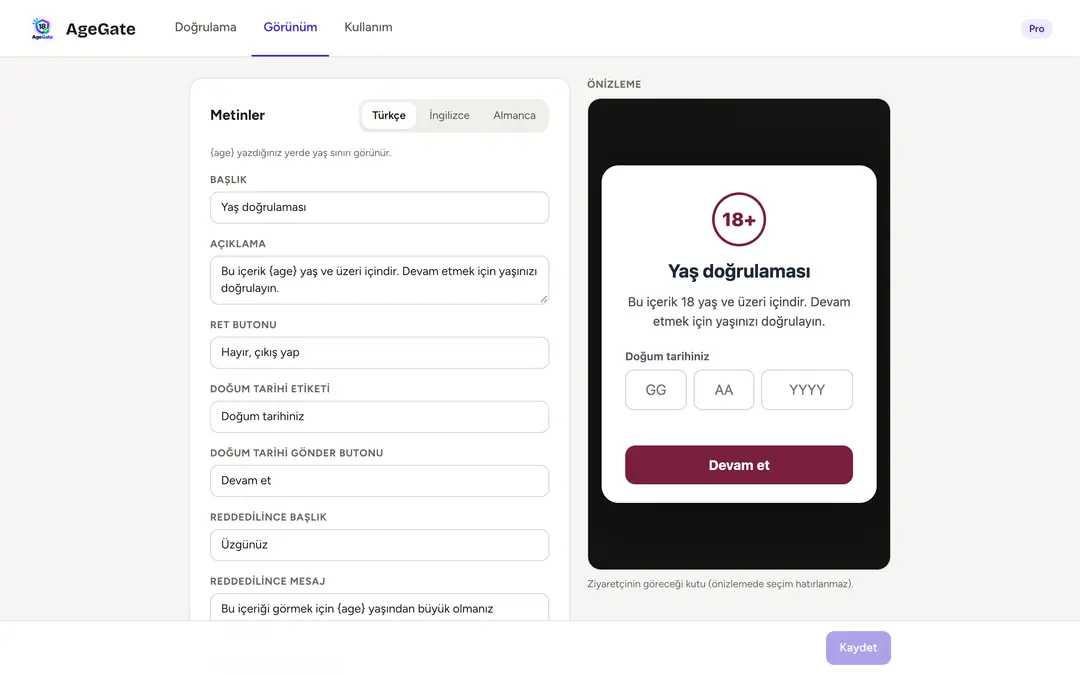
Task: Open the Doğrulama tab
Action: (x=205, y=27)
